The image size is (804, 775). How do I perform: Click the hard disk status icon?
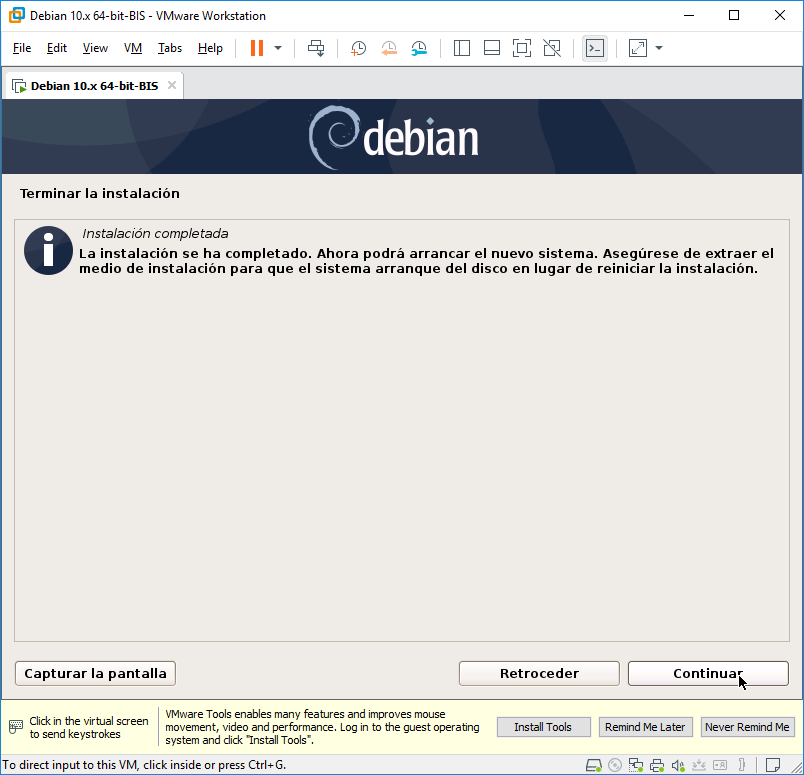click(x=593, y=765)
